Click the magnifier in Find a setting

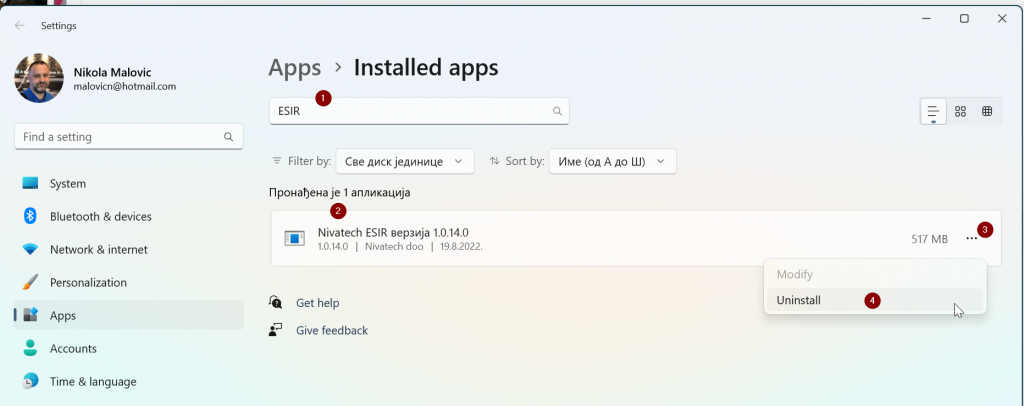(228, 137)
